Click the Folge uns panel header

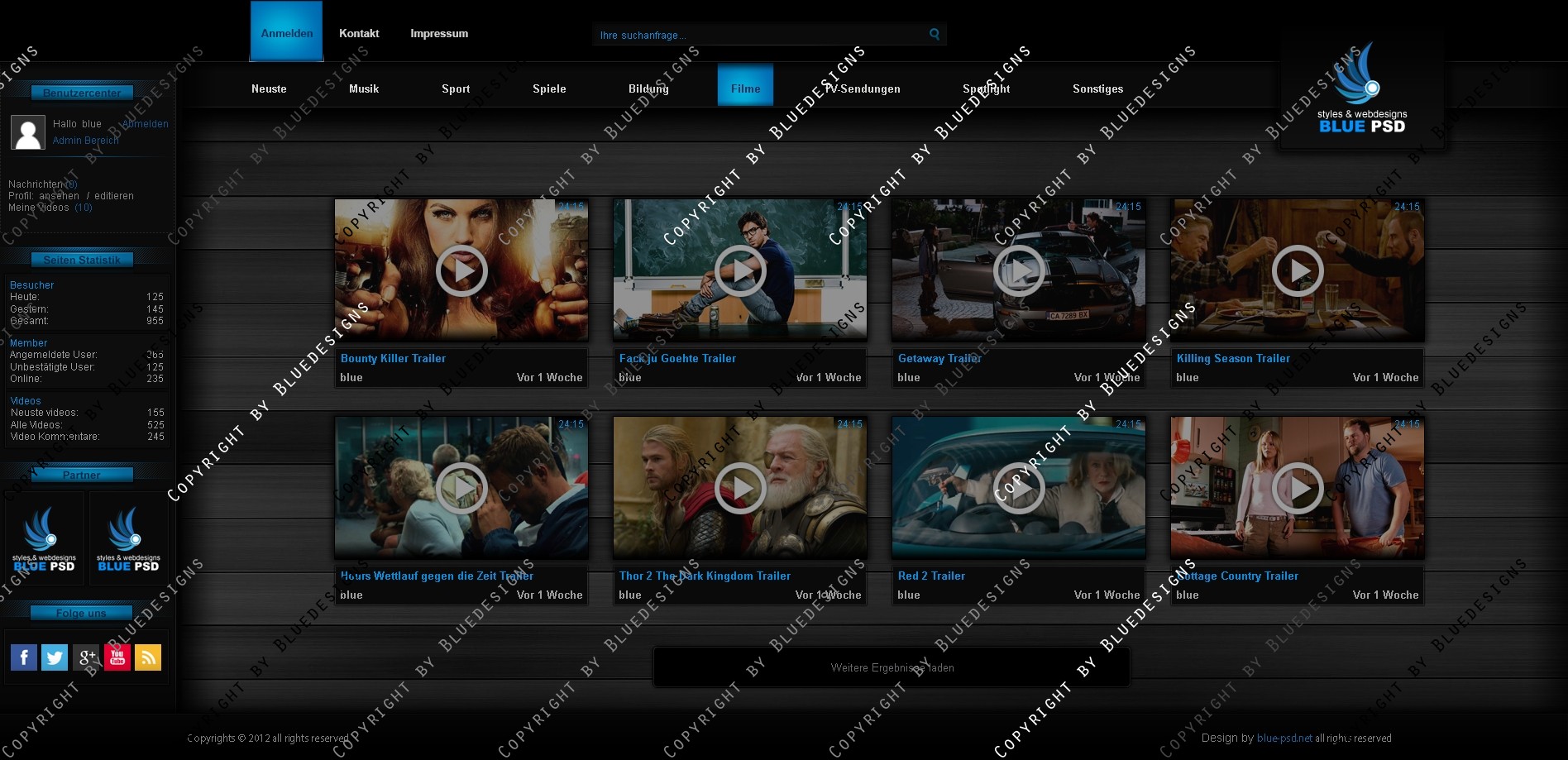coord(81,613)
